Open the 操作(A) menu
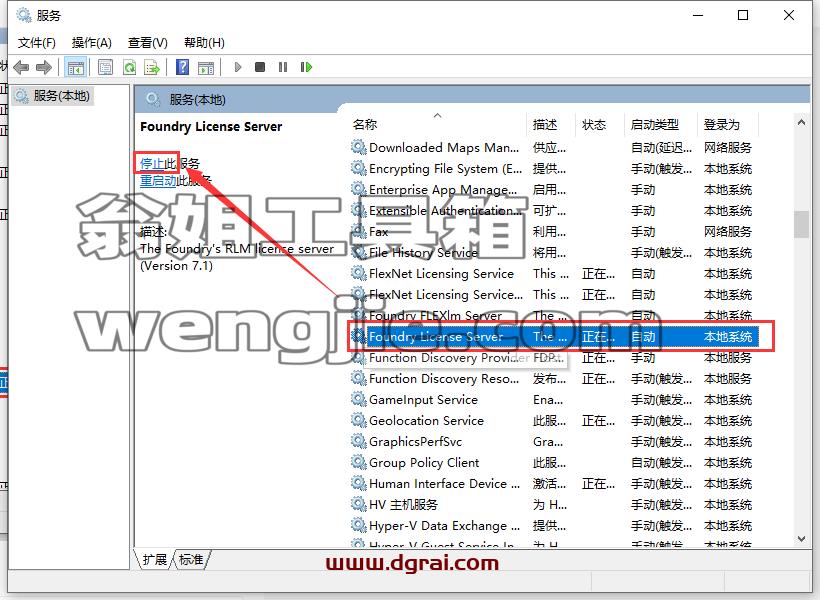 (92, 42)
